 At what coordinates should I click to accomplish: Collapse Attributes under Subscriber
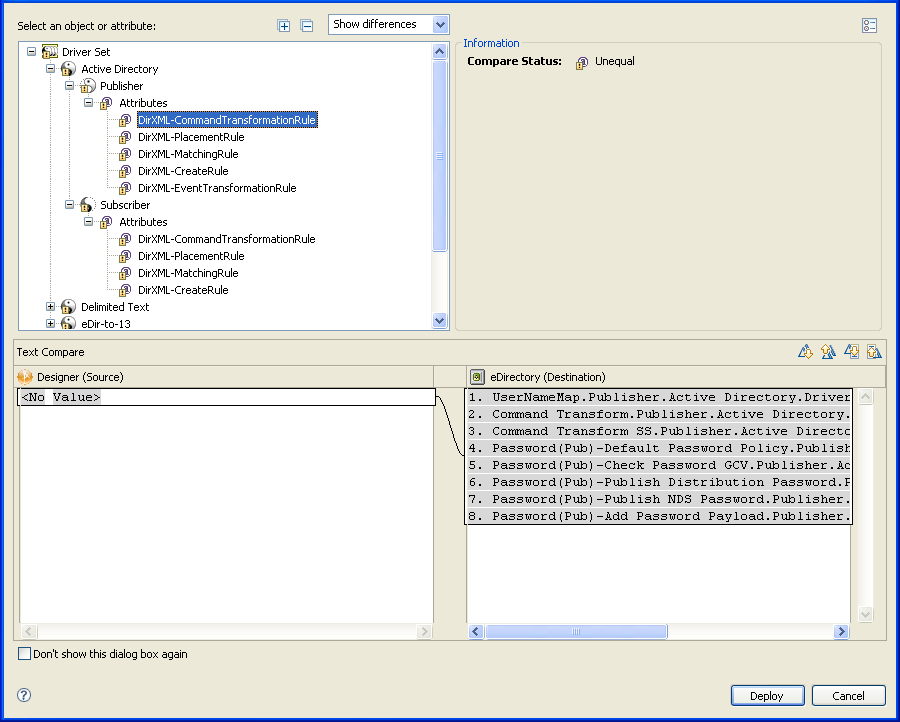click(x=88, y=222)
